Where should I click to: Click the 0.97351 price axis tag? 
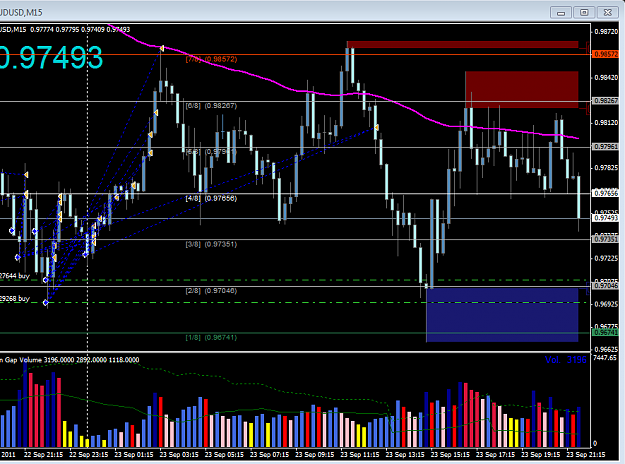(x=605, y=239)
